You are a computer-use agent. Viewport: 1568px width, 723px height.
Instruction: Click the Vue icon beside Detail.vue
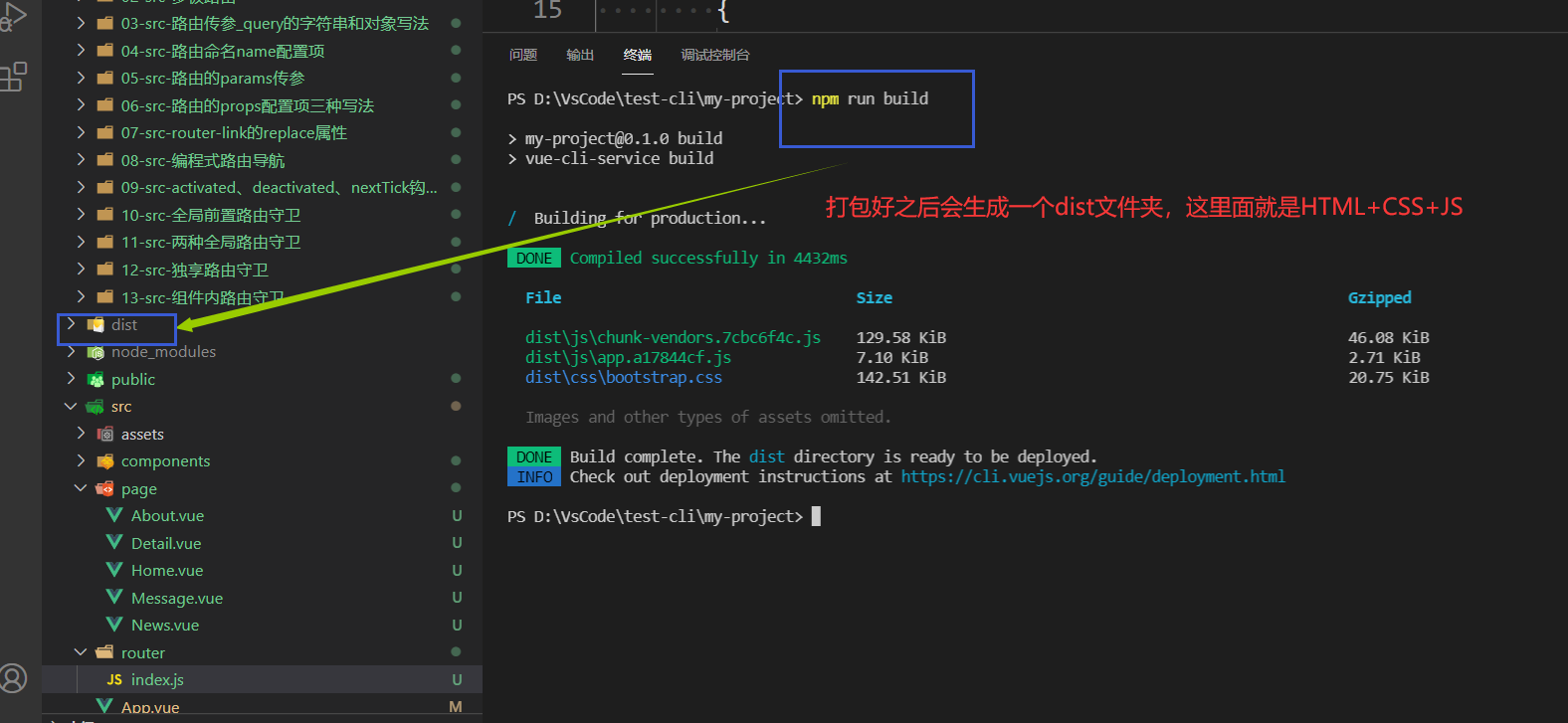pyautogui.click(x=114, y=543)
